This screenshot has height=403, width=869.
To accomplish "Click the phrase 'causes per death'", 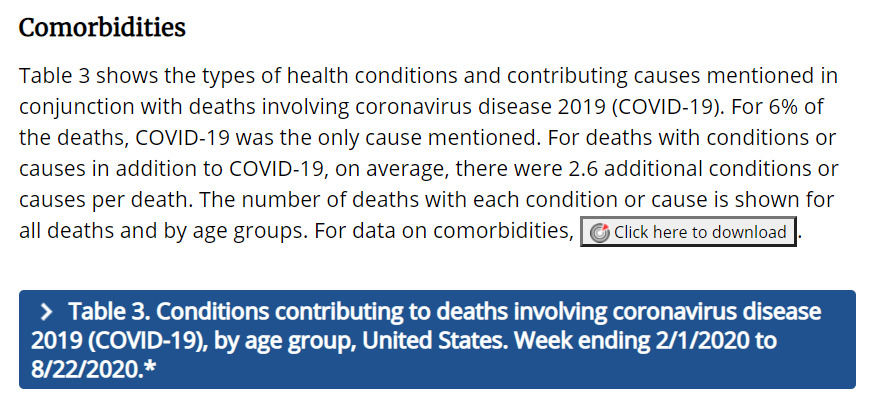I will click(x=105, y=200).
